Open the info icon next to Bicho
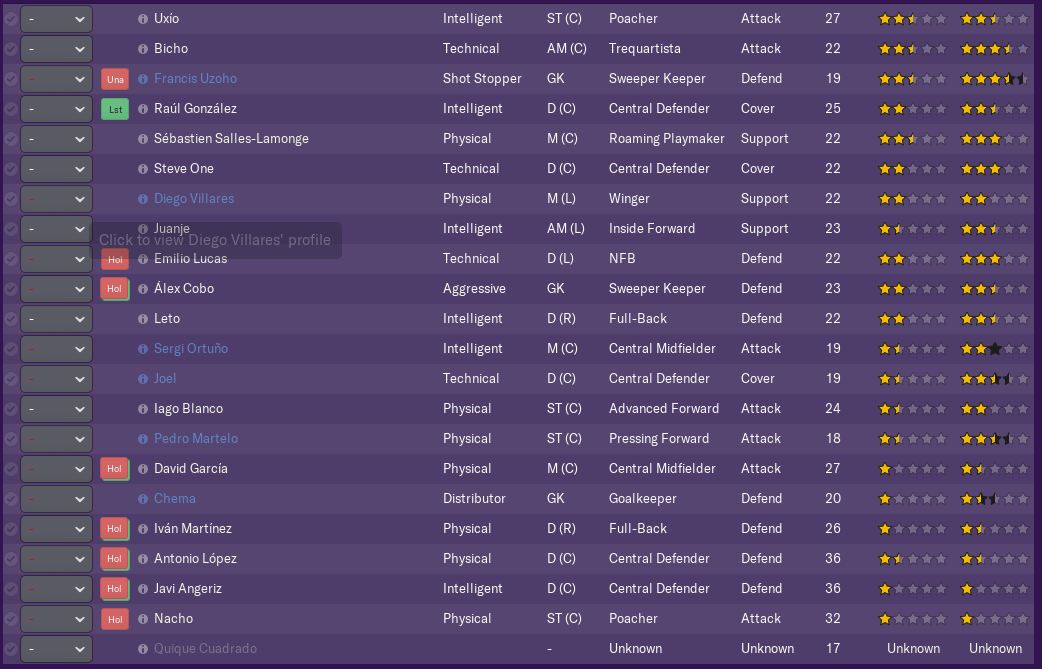 142,49
